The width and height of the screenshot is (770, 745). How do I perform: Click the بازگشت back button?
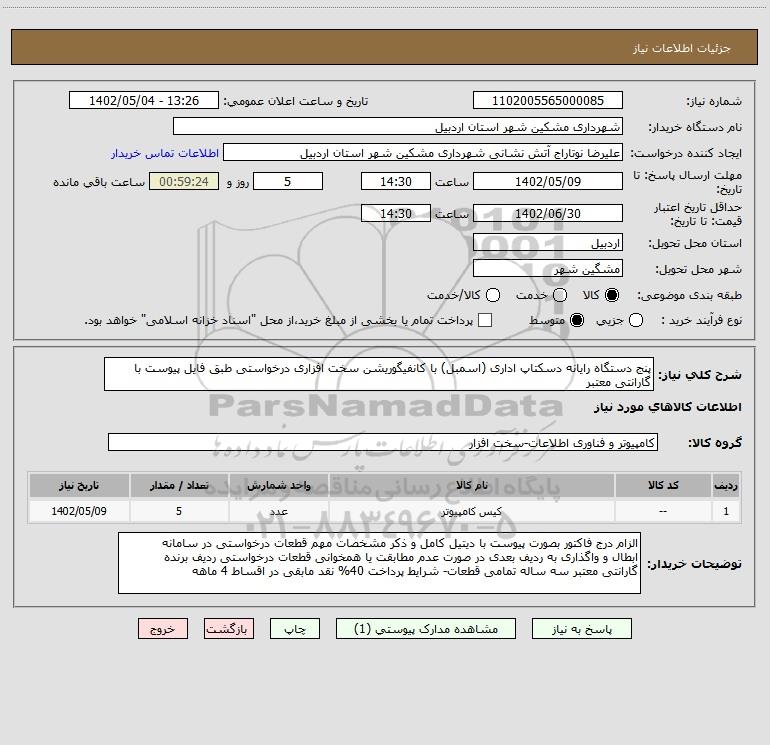(229, 629)
